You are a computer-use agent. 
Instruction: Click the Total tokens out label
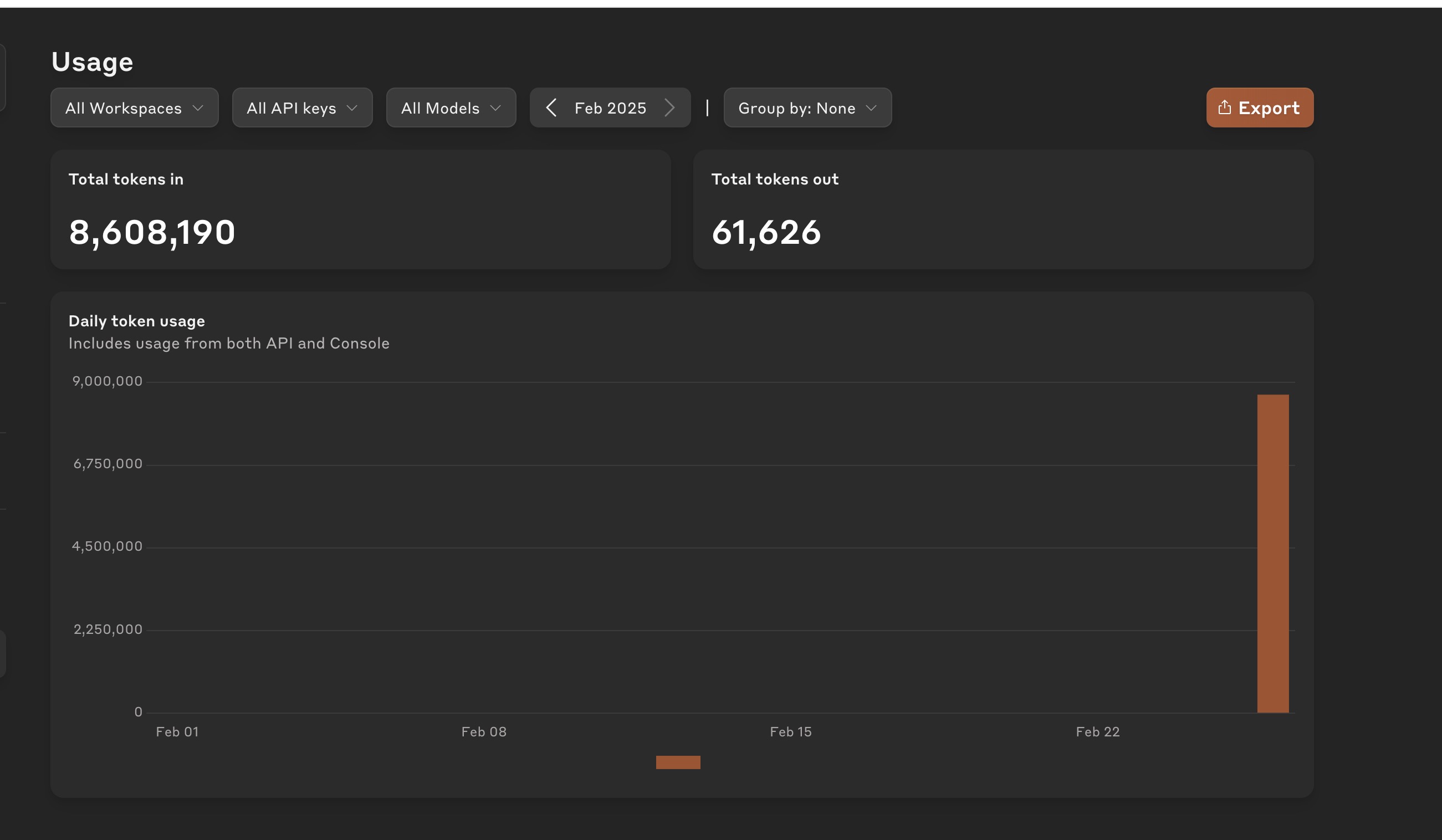click(x=775, y=179)
